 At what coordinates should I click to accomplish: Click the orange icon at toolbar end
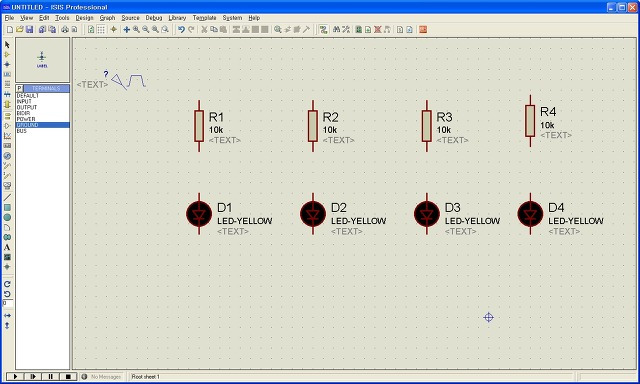423,29
